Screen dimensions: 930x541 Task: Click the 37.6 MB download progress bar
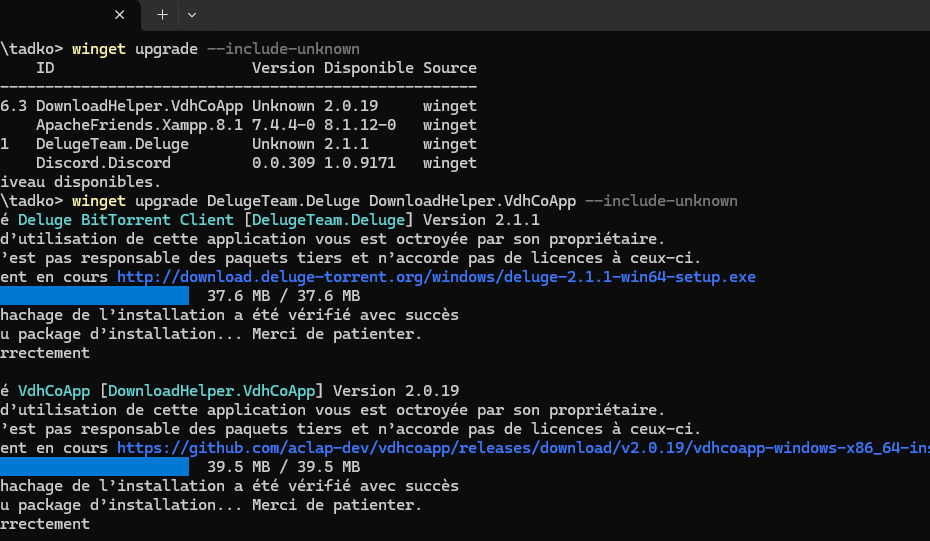point(94,296)
